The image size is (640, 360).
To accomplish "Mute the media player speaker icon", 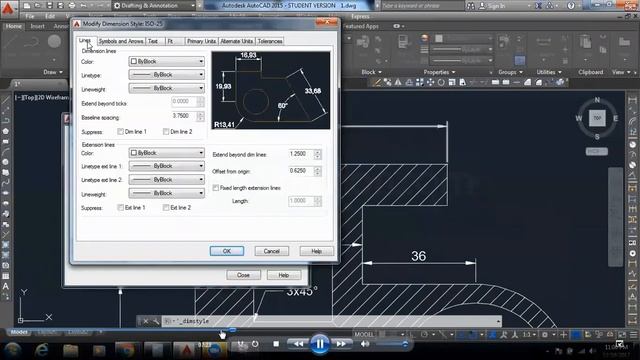I will (364, 344).
